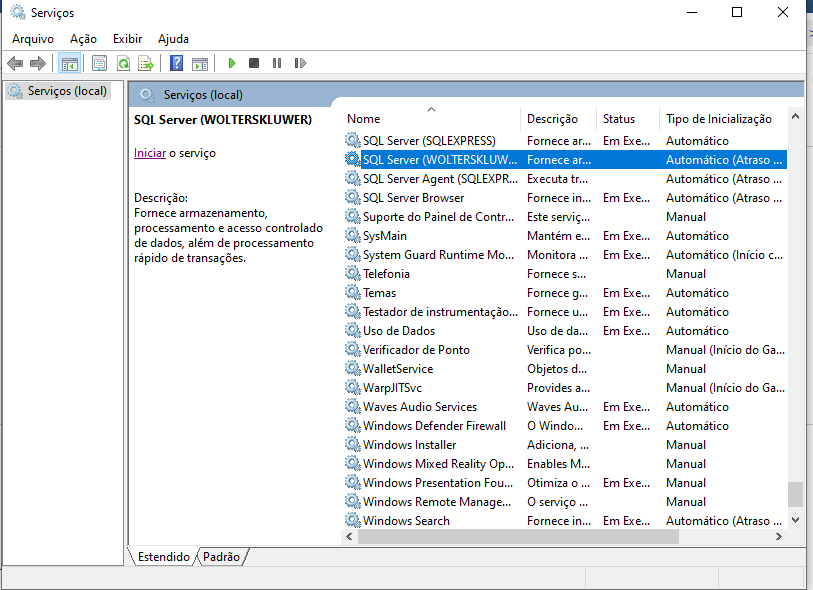Sort services by the Nome column header
813x590 pixels.
pos(431,119)
